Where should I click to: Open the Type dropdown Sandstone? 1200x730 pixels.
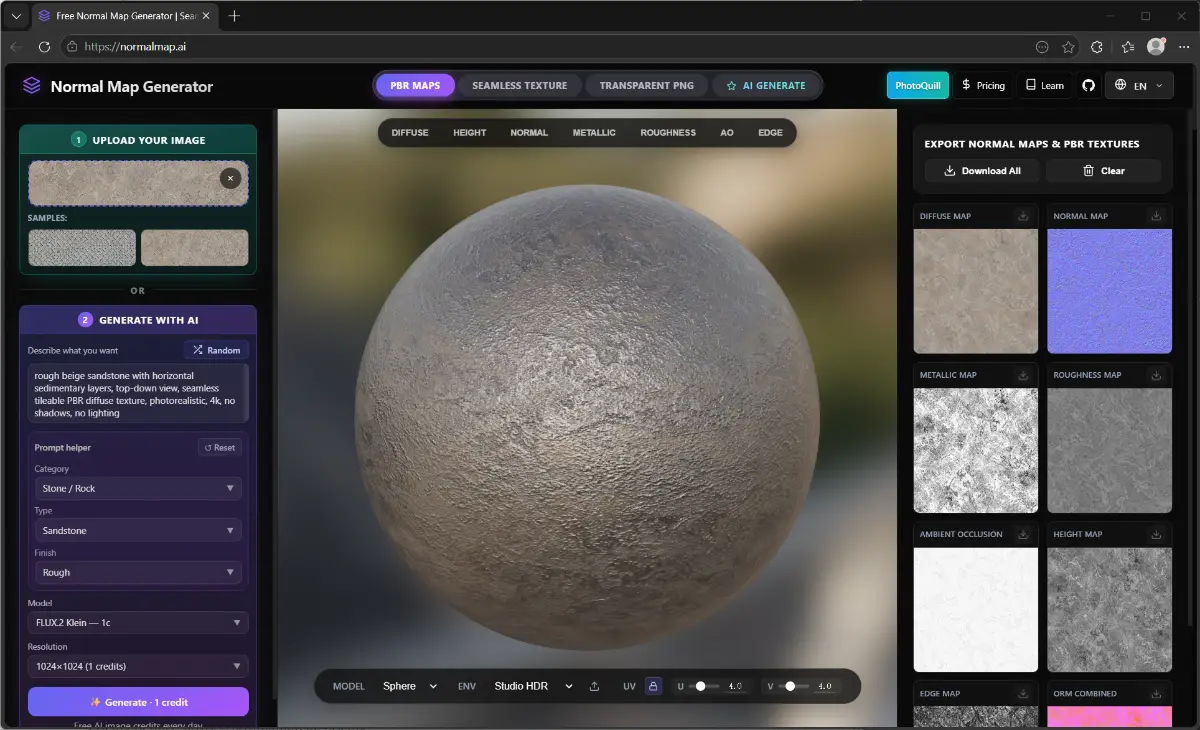[x=138, y=530]
